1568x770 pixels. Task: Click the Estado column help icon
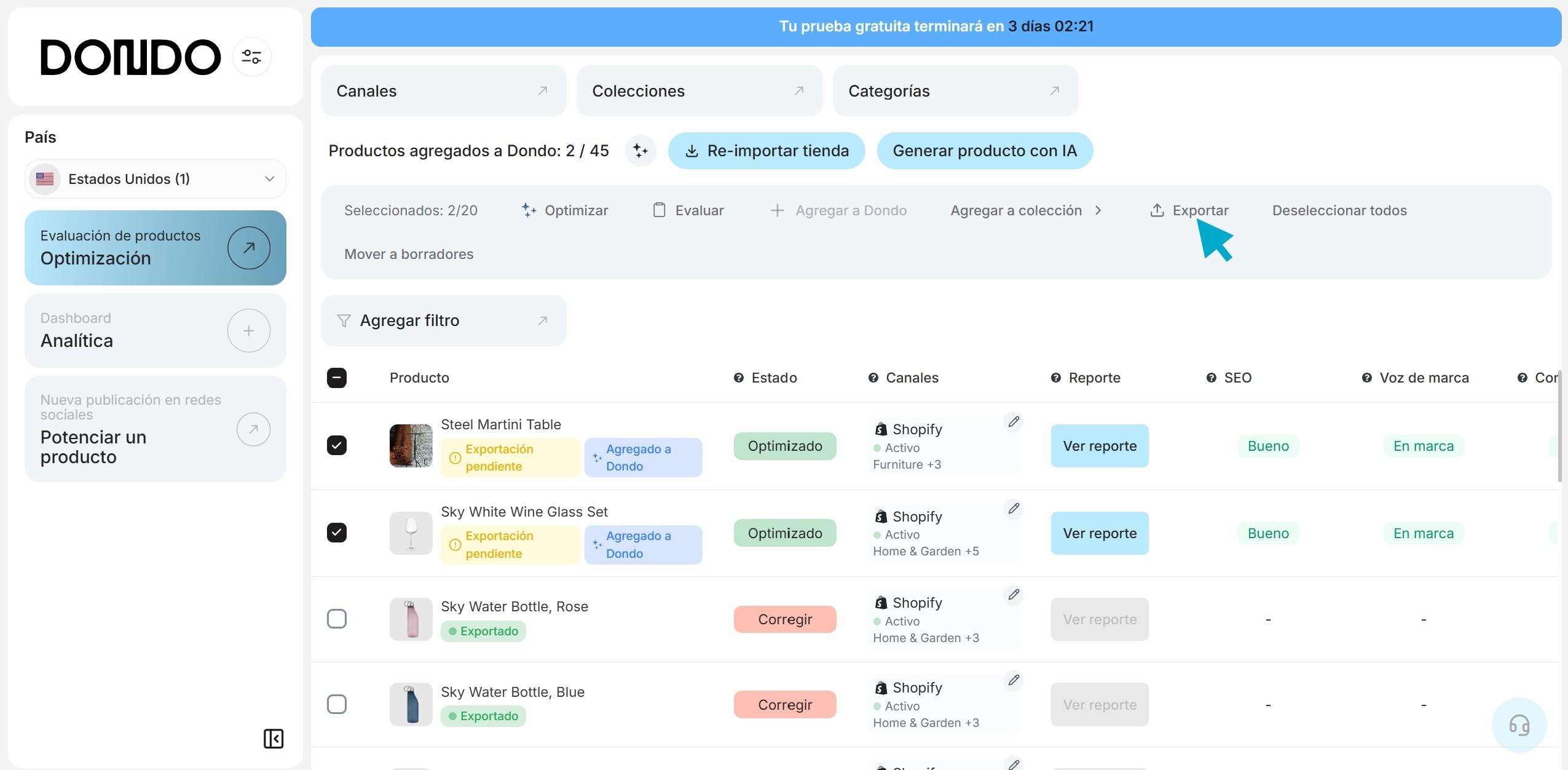click(x=738, y=378)
